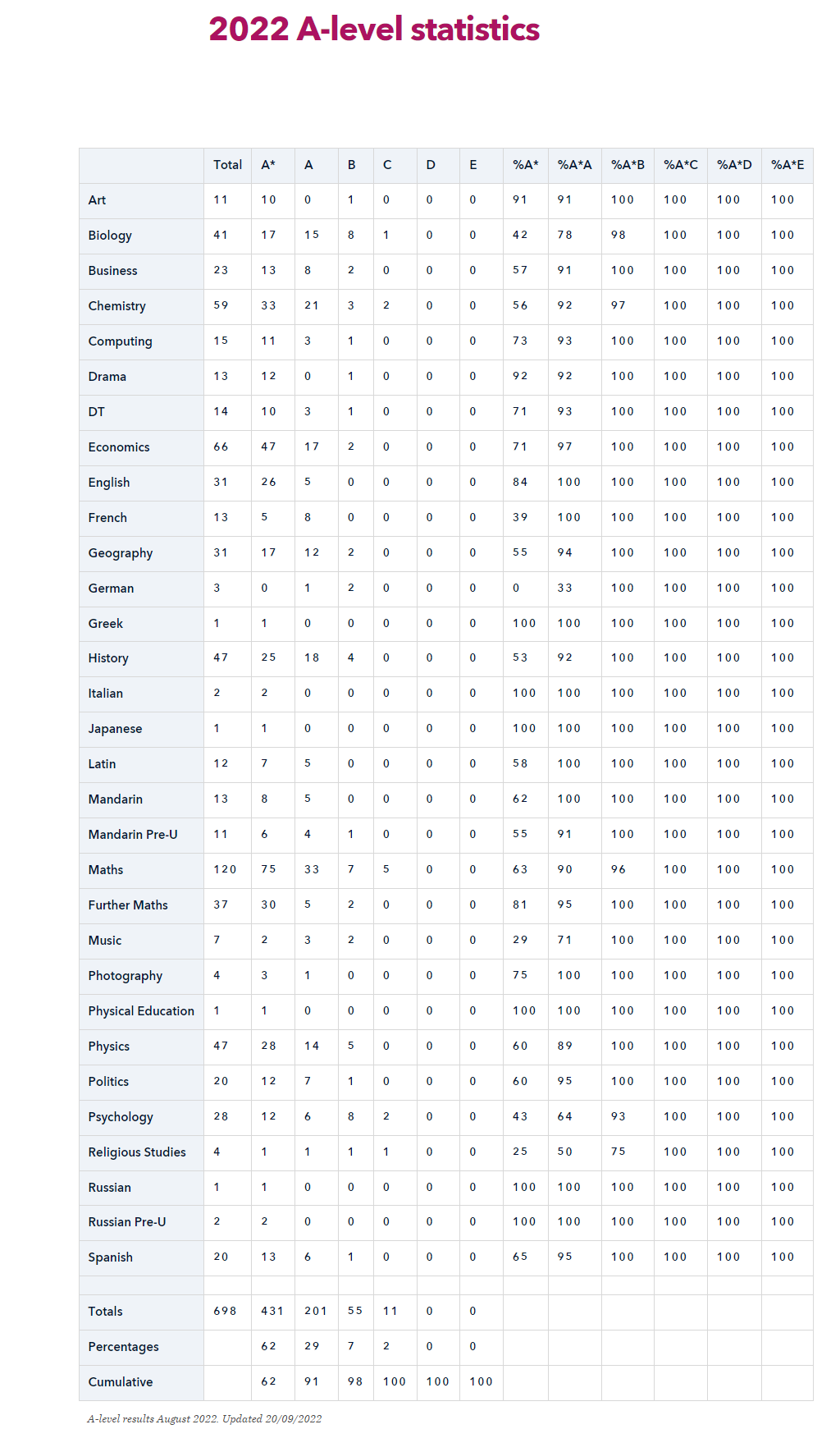The image size is (840, 1429).
Task: Select the Chemistry row label
Action: coord(117,306)
